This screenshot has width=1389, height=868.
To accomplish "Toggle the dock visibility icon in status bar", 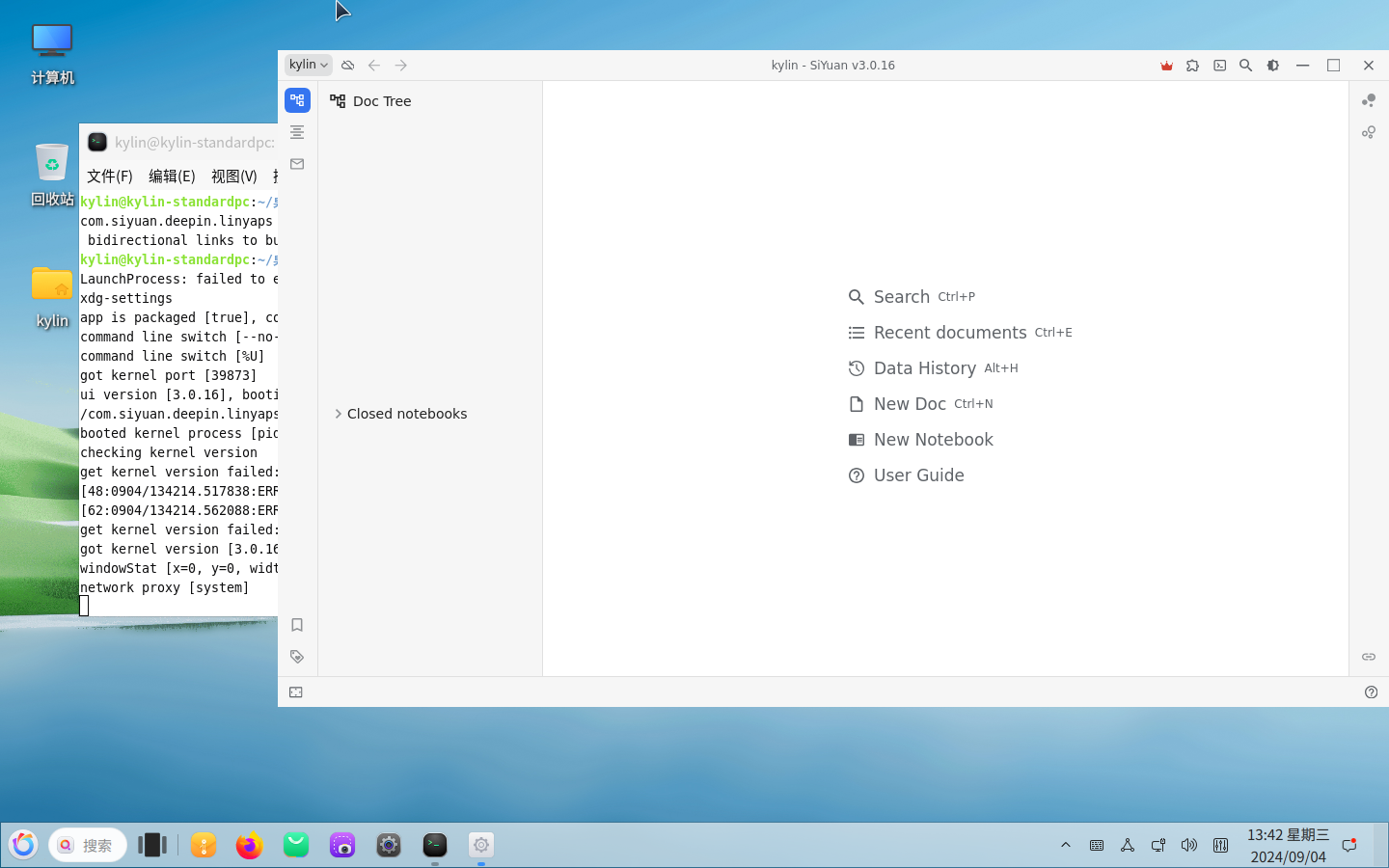I will [x=296, y=692].
